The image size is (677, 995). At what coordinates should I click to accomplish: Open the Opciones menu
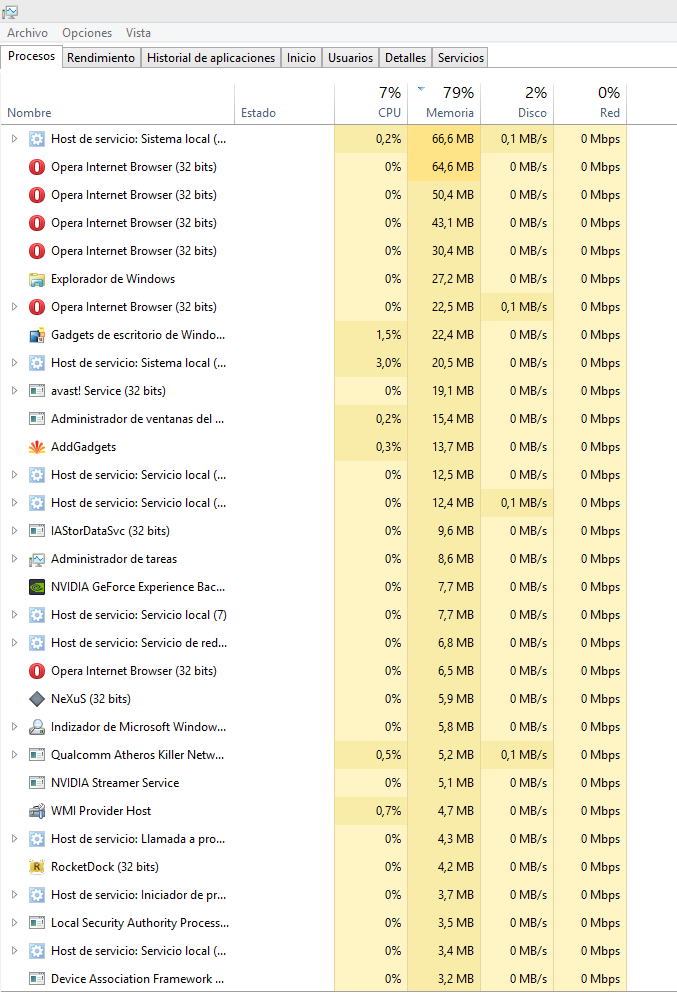(x=87, y=33)
